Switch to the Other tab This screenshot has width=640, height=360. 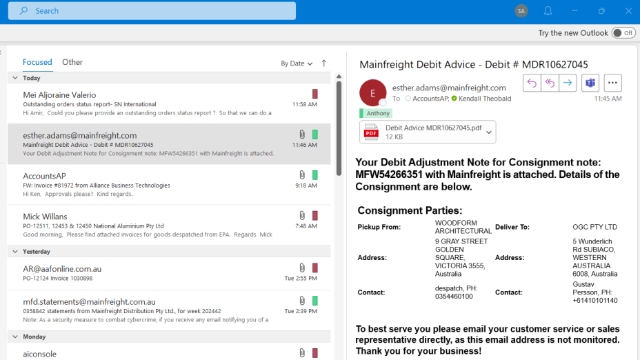click(x=72, y=62)
